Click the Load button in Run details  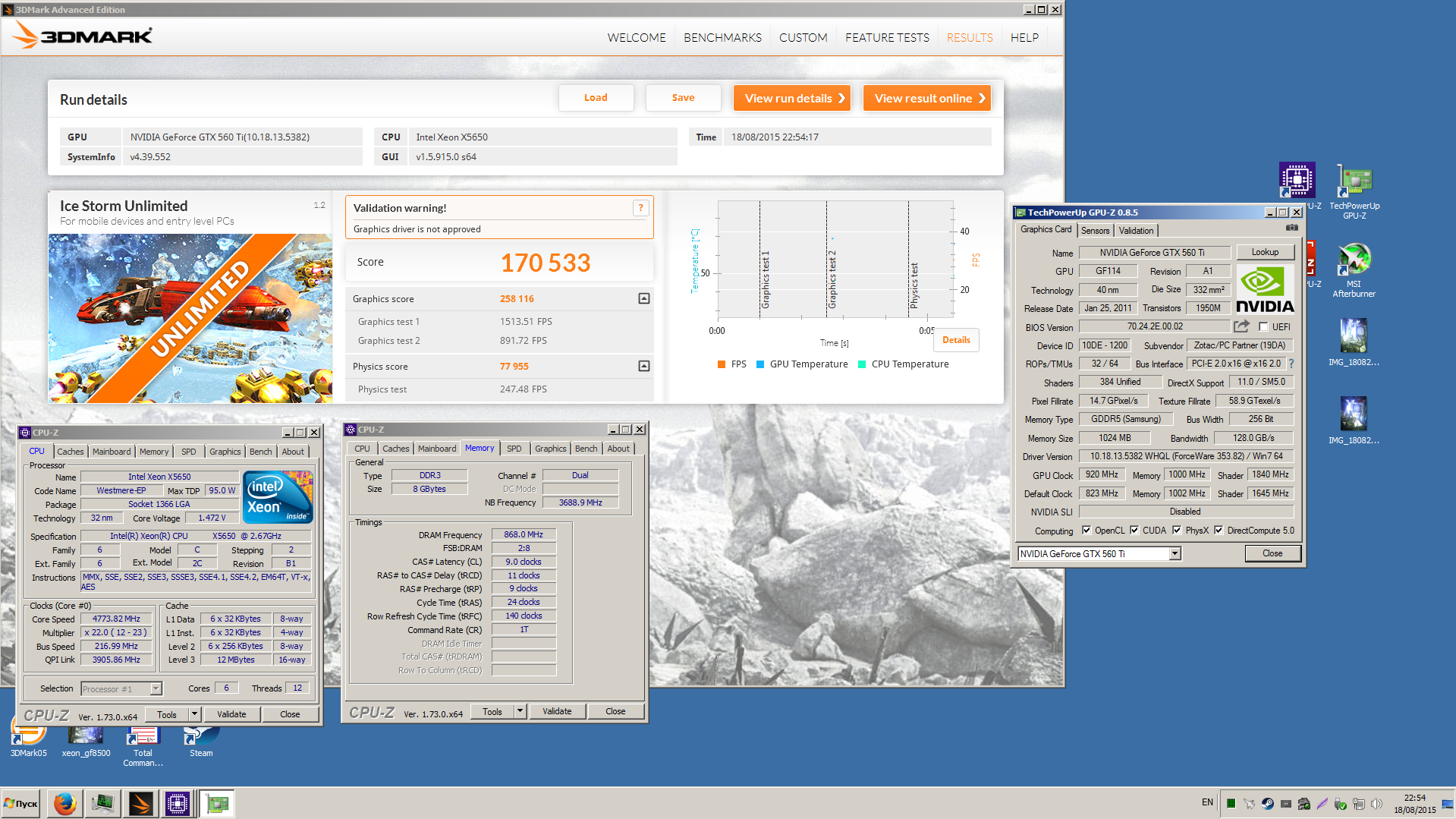pos(596,98)
